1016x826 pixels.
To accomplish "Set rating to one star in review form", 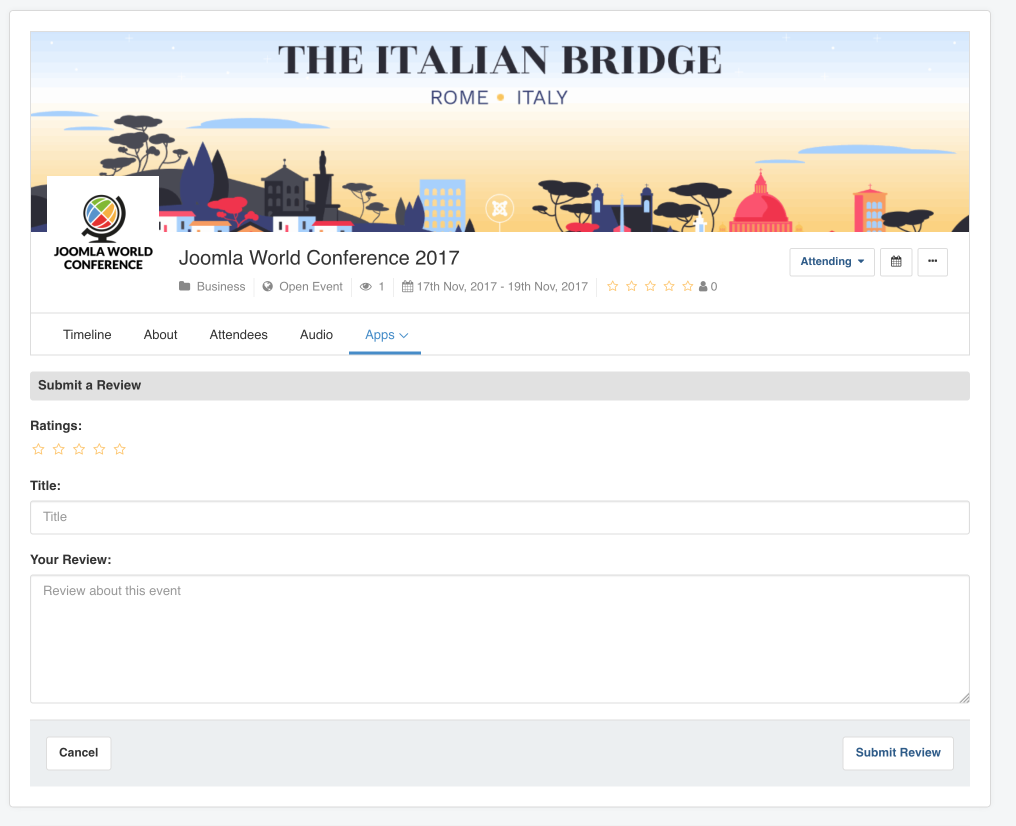I will pyautogui.click(x=38, y=449).
